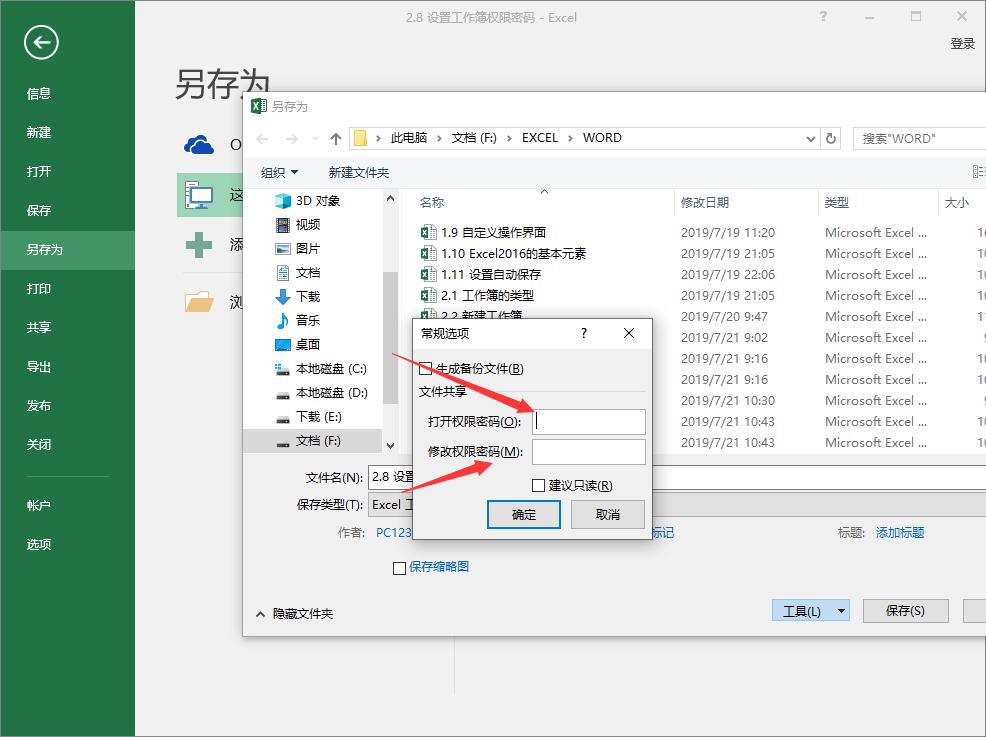
Task: Collapse folders with 隐藏文件夹 chevron
Action: click(x=261, y=614)
